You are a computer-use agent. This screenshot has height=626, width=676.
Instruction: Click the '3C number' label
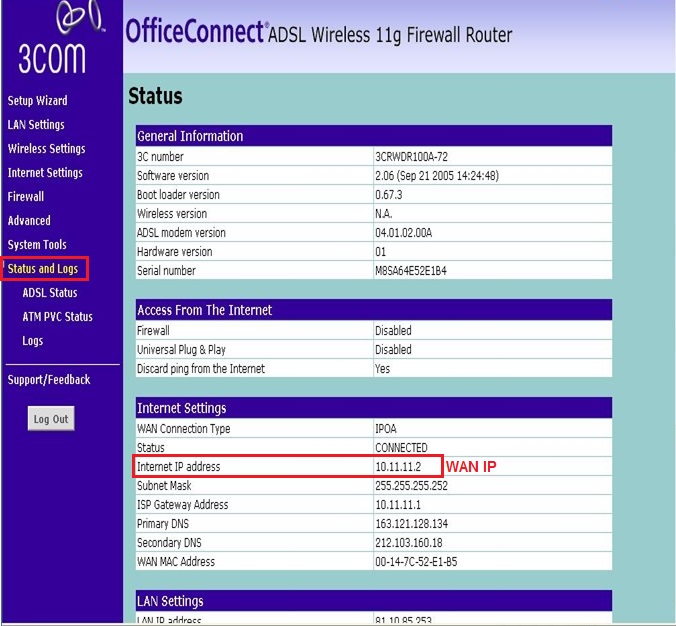pyautogui.click(x=160, y=156)
